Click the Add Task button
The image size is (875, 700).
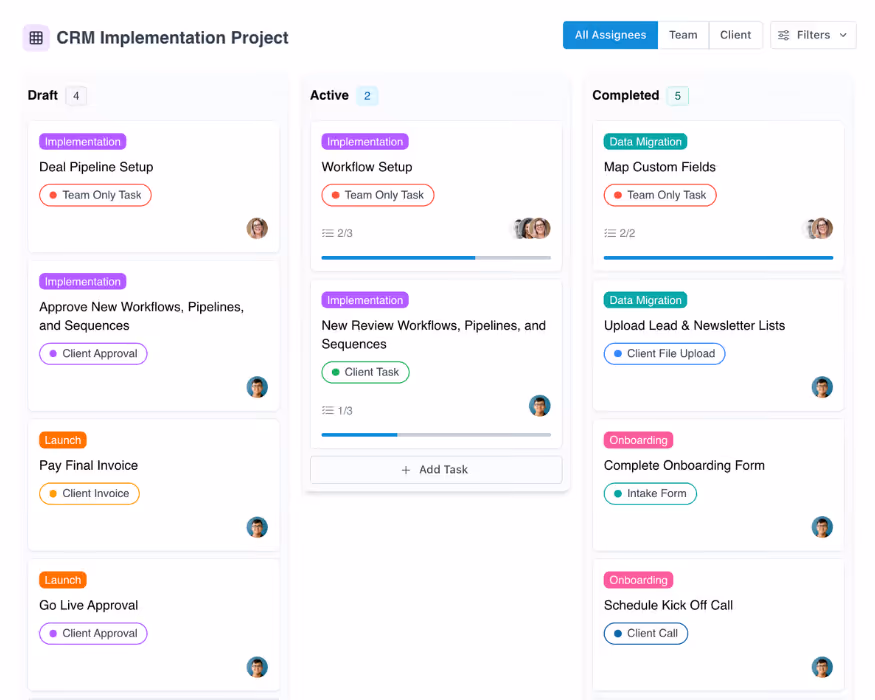[x=436, y=469]
